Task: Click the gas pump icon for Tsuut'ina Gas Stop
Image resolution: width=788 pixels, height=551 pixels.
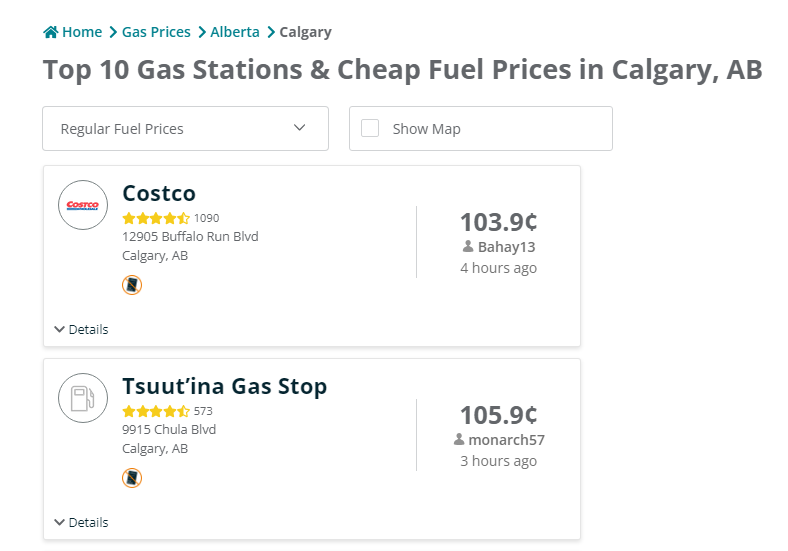Action: tap(83, 398)
